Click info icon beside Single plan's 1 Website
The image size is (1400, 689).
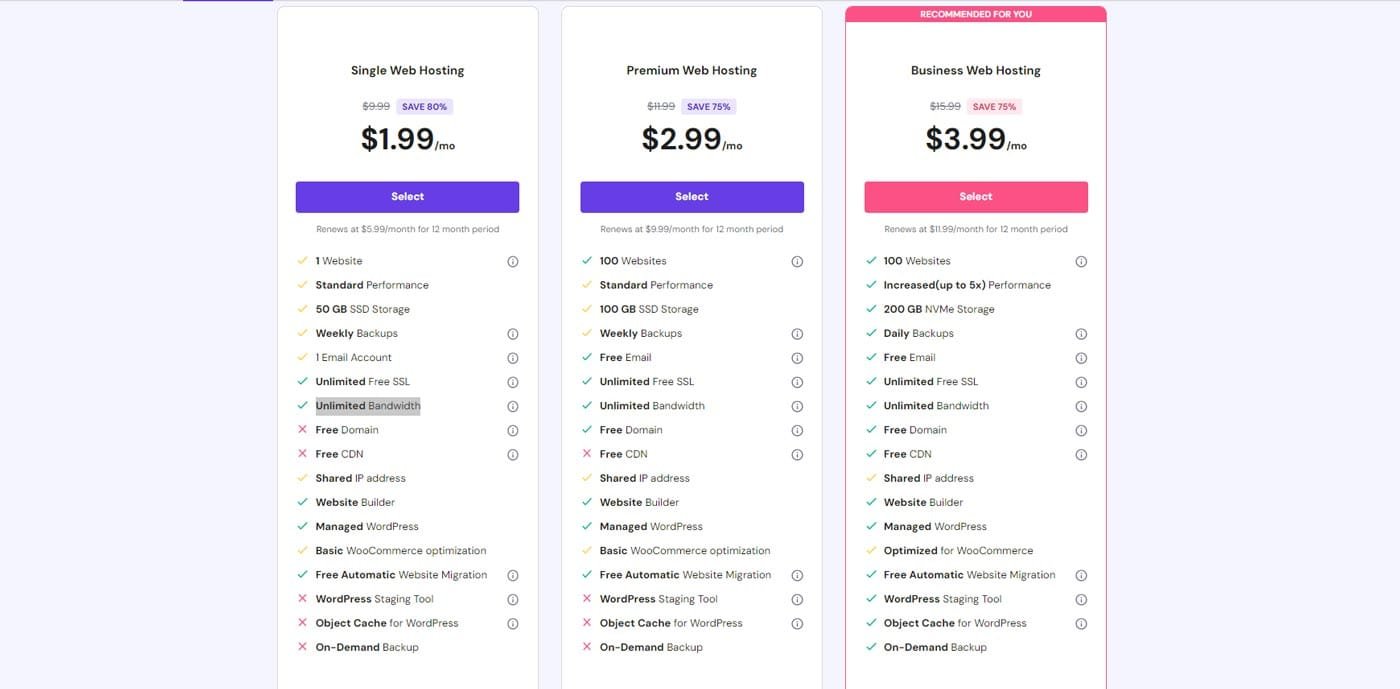click(x=513, y=262)
